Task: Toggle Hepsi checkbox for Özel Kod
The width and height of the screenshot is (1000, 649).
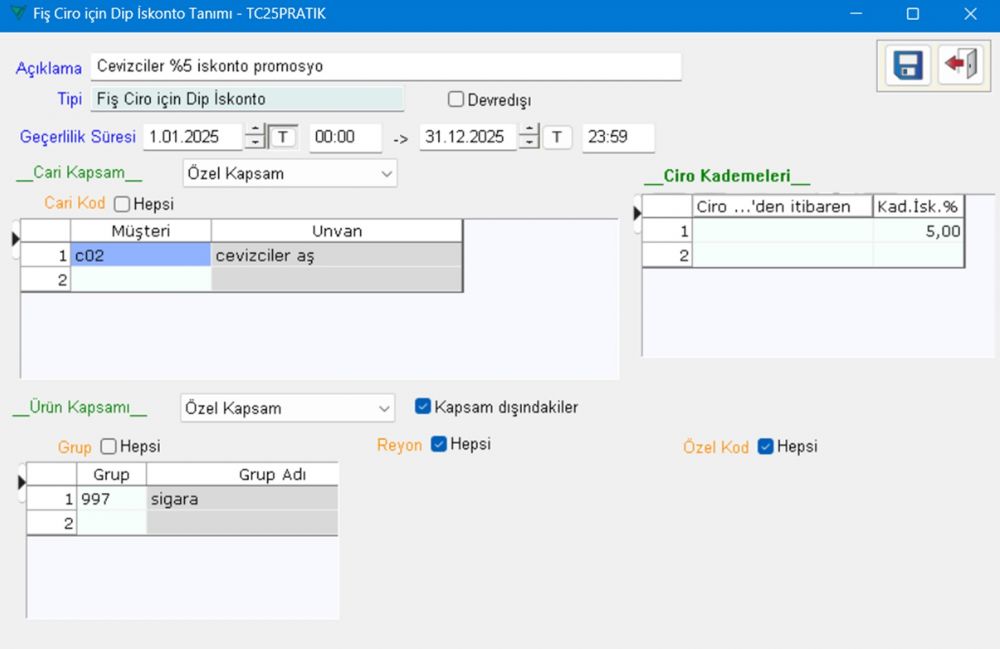Action: (x=766, y=446)
